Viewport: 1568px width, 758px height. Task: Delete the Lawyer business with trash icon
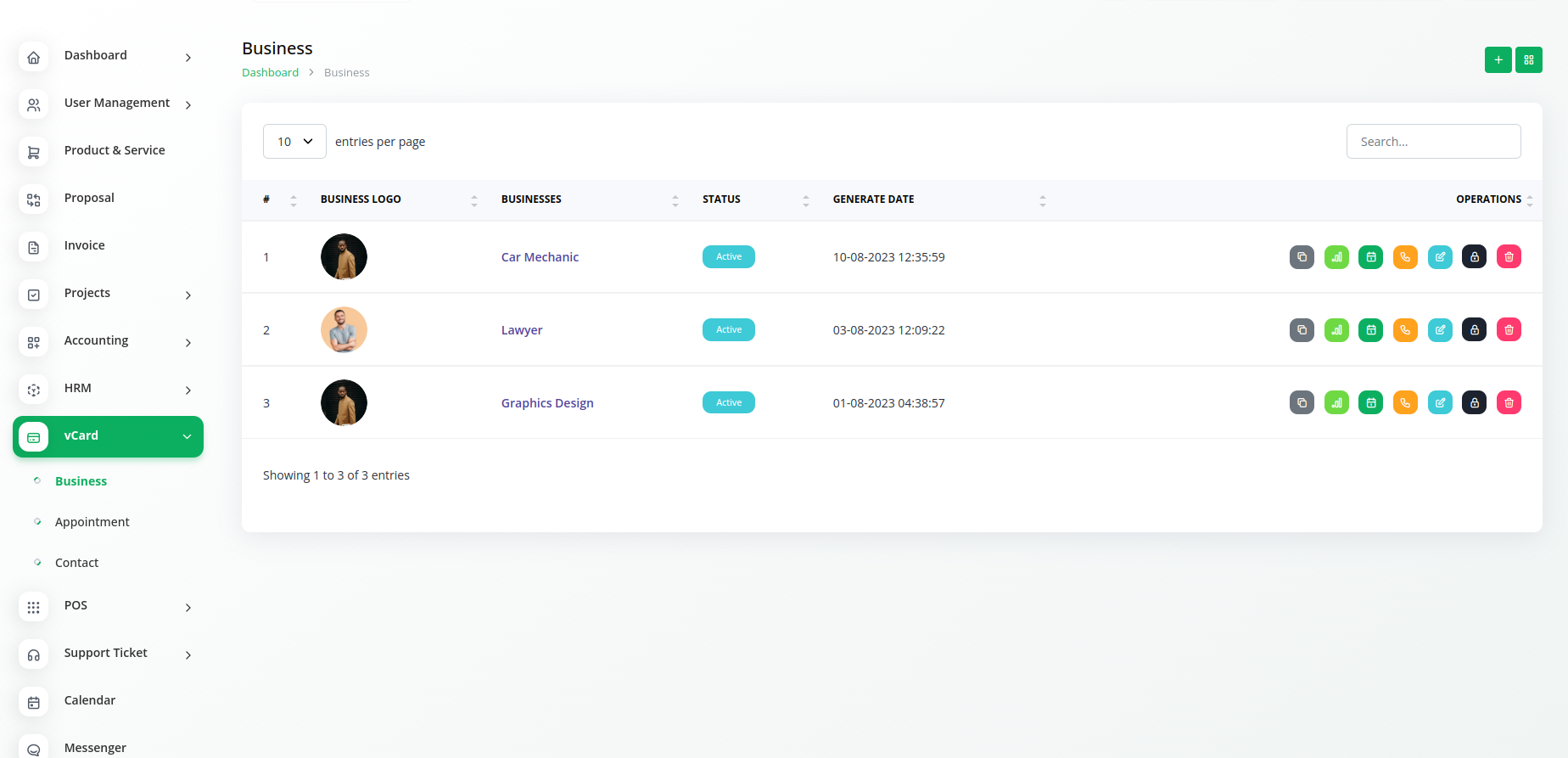(1509, 330)
